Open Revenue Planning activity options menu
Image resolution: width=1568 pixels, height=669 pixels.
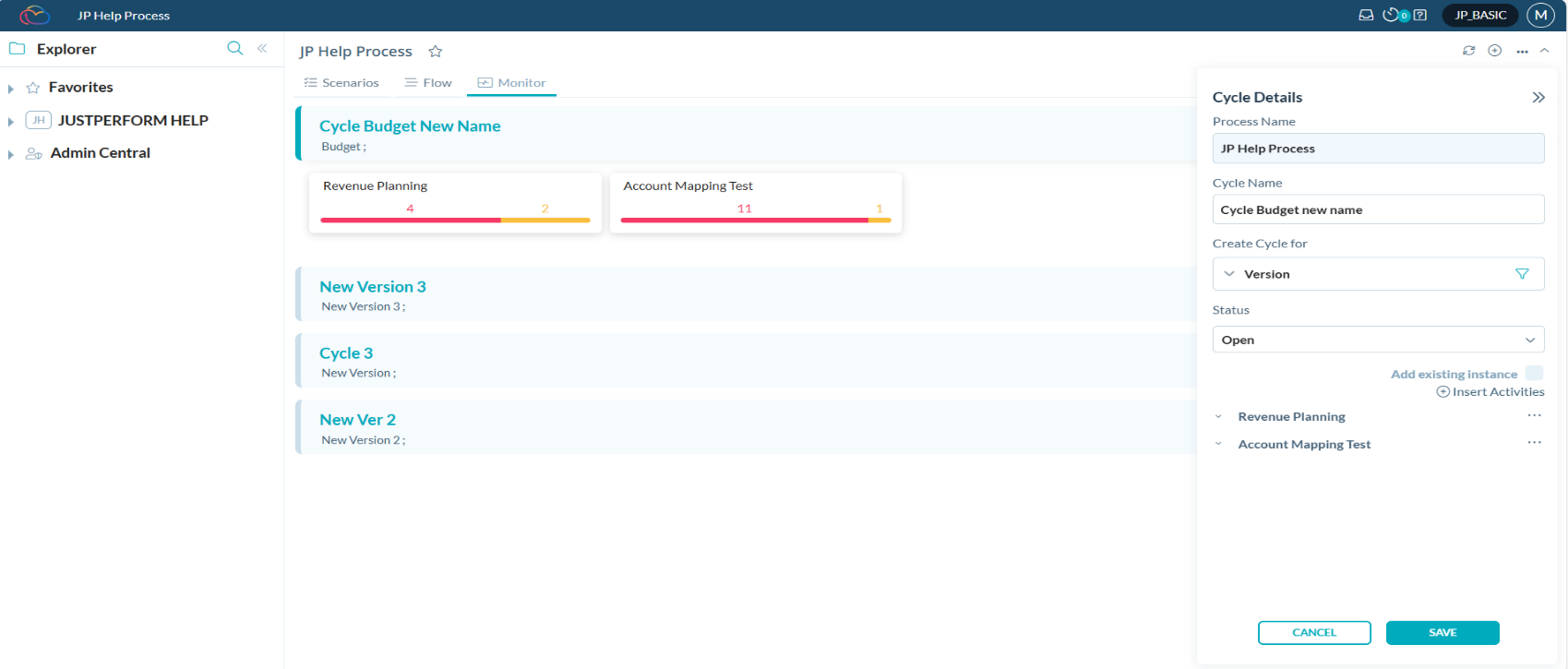click(x=1534, y=415)
